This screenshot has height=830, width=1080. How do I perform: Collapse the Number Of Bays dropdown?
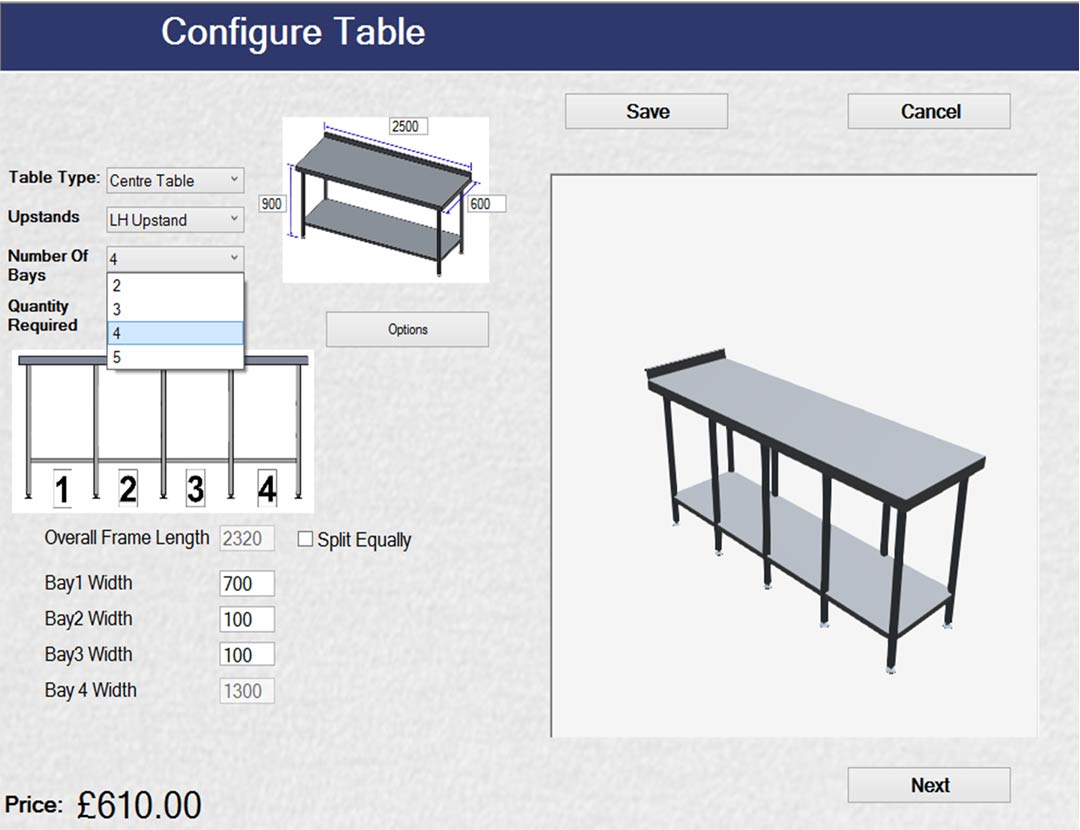[x=175, y=258]
